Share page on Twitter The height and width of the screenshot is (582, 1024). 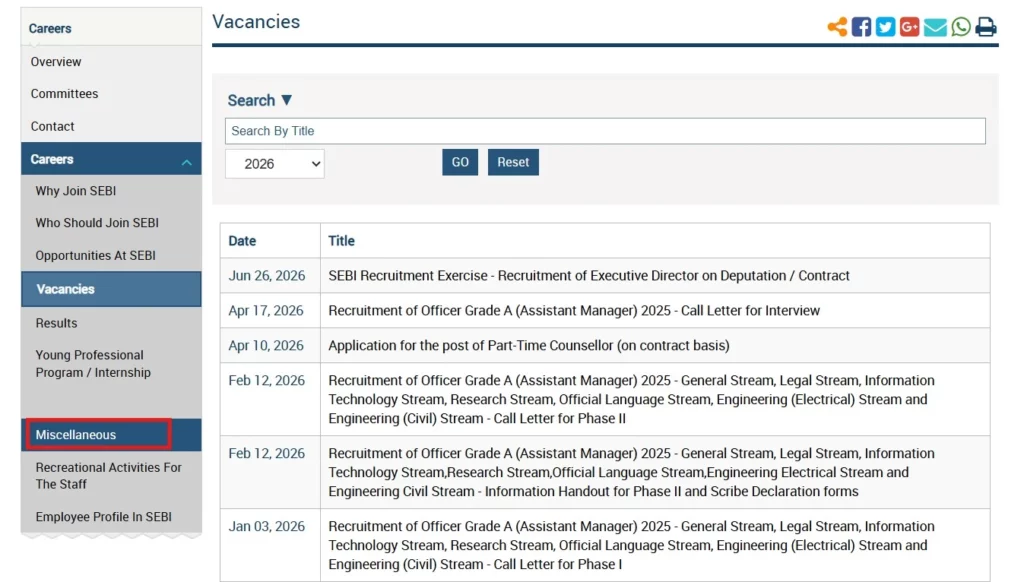click(885, 27)
